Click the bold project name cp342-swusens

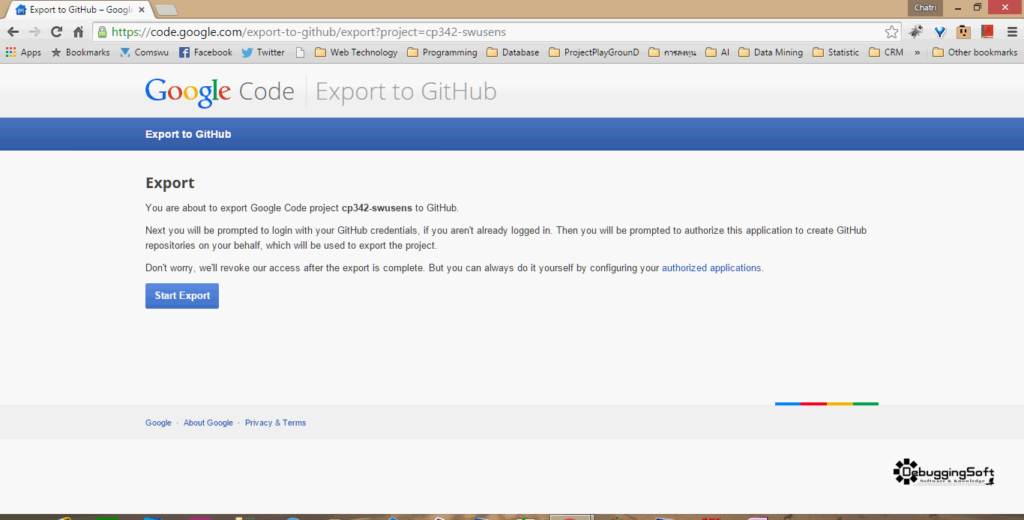377,208
